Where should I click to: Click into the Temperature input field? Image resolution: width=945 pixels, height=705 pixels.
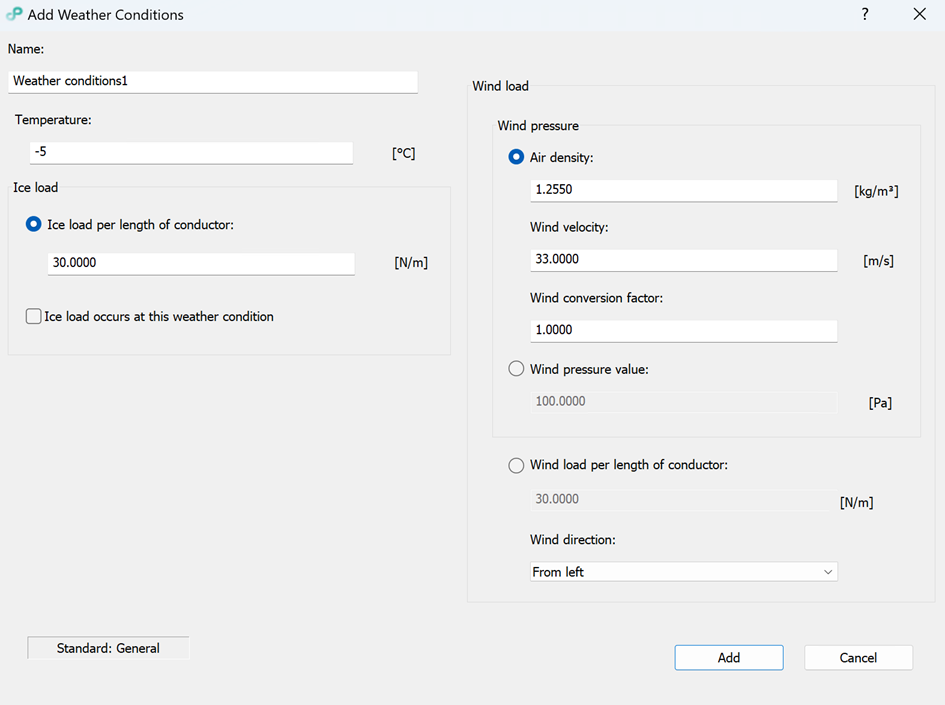point(190,153)
